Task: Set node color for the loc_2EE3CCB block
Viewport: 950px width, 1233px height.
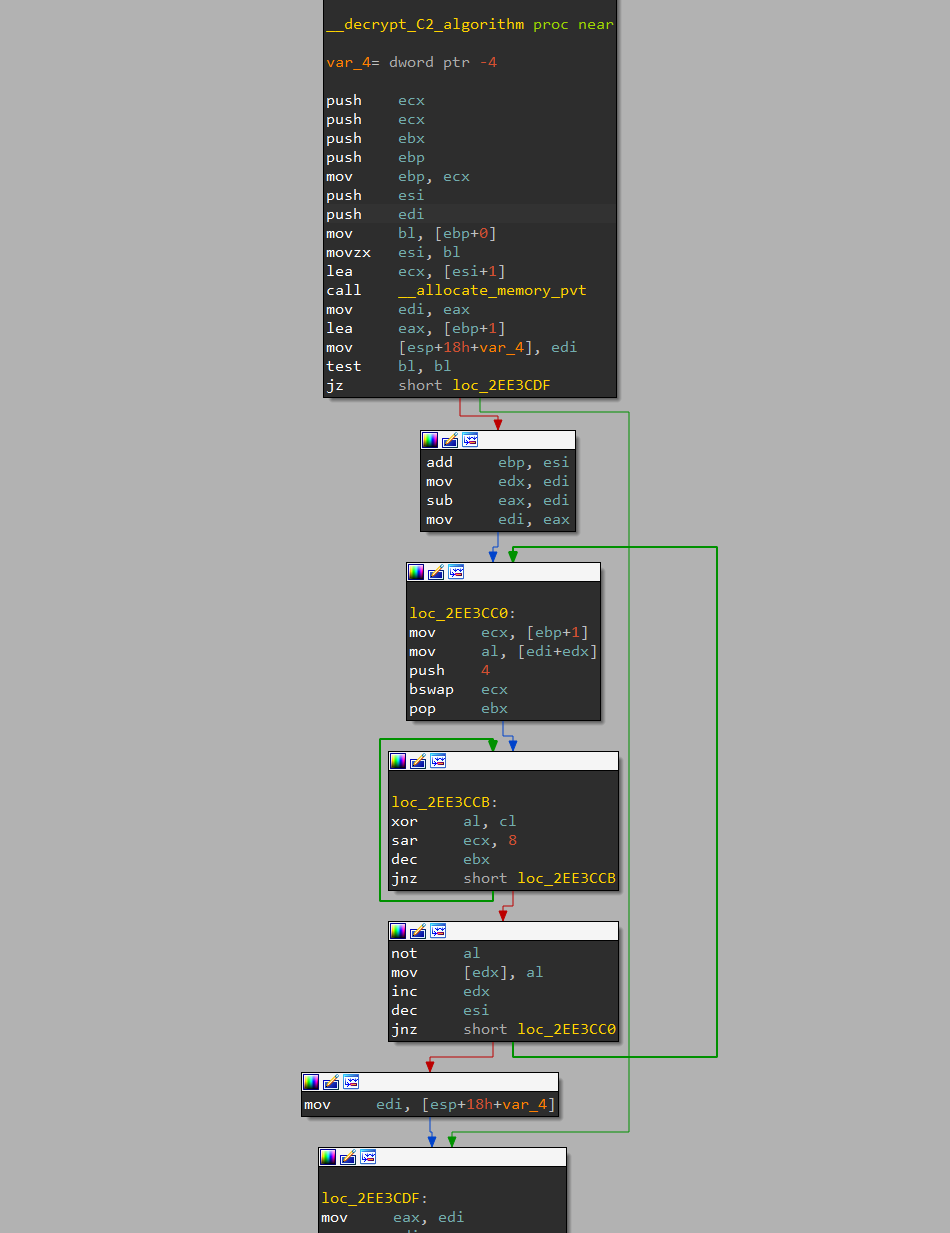Action: [398, 761]
